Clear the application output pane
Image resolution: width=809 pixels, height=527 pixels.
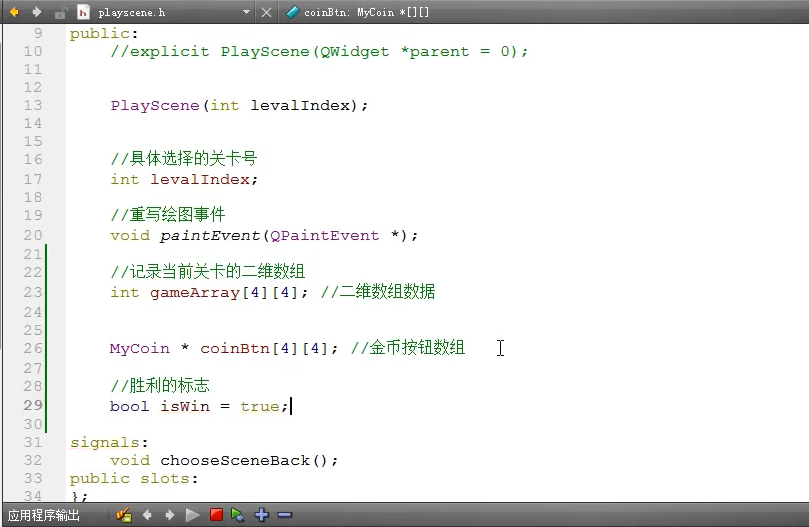[x=124, y=515]
